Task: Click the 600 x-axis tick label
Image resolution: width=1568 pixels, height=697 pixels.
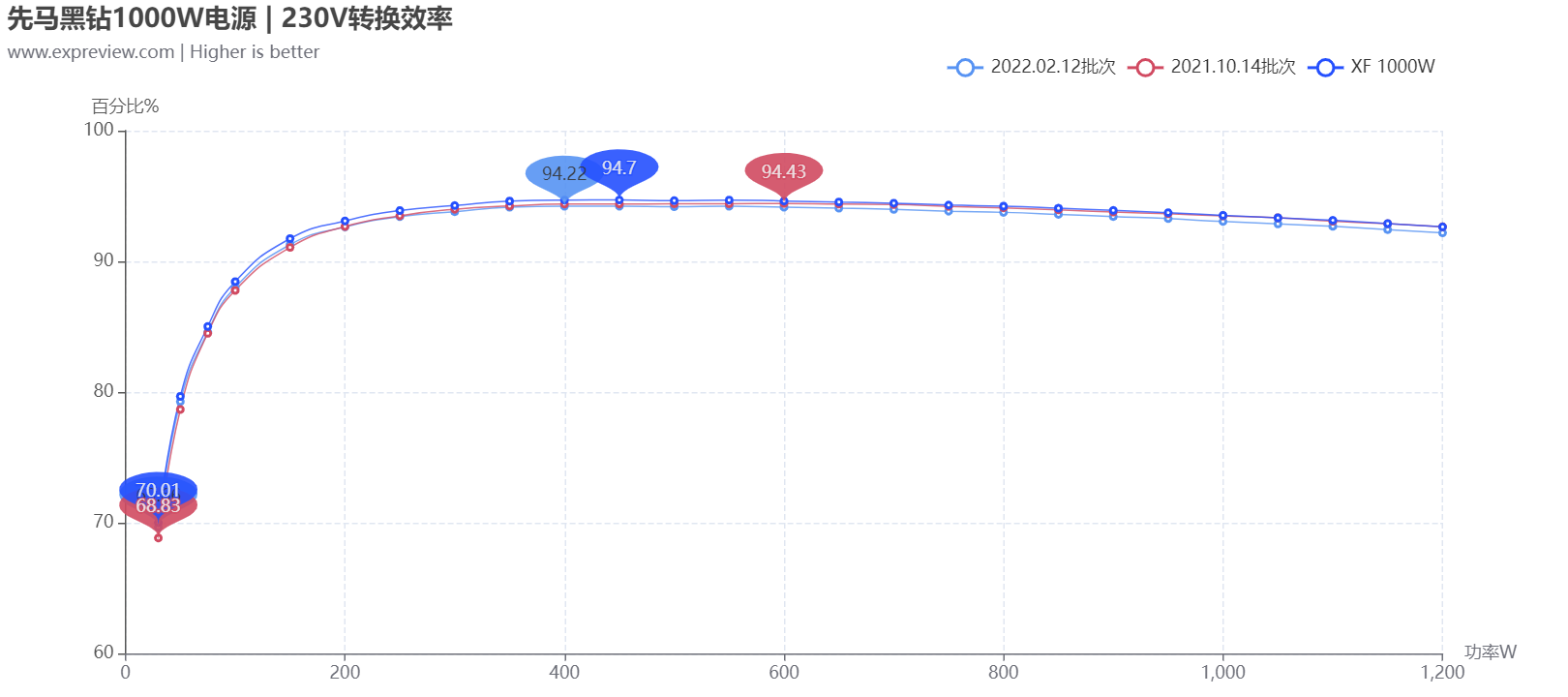Action: tap(784, 673)
